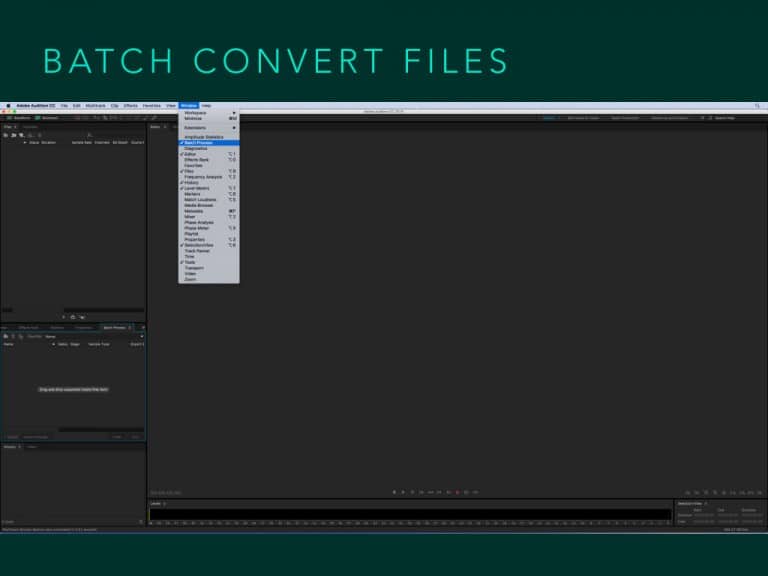Choose Effects Rack from the Window menu
This screenshot has width=768, height=576.
click(209, 160)
